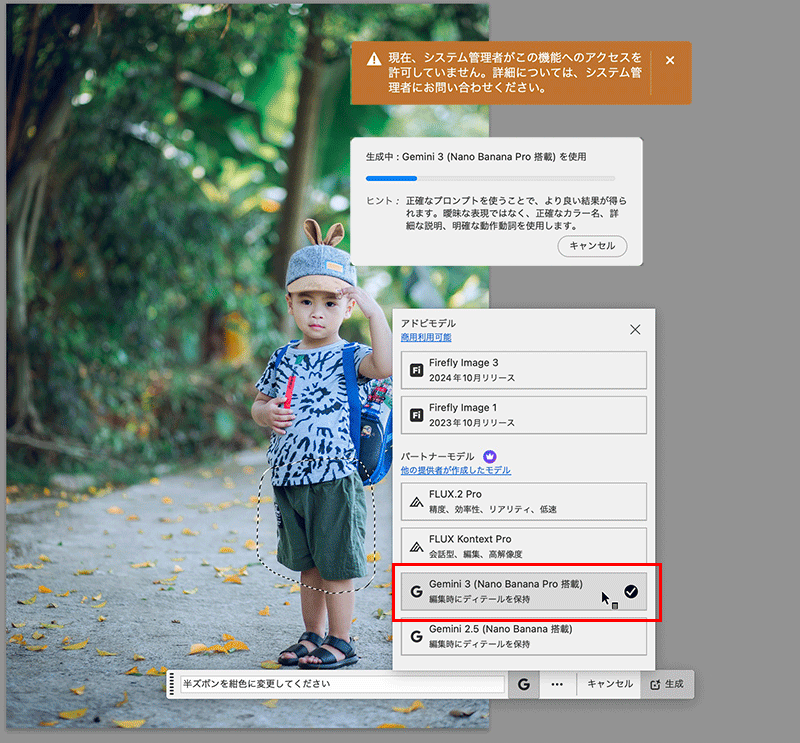Click the warning triangle icon in alert
Screen dimensions: 800x743
click(372, 60)
